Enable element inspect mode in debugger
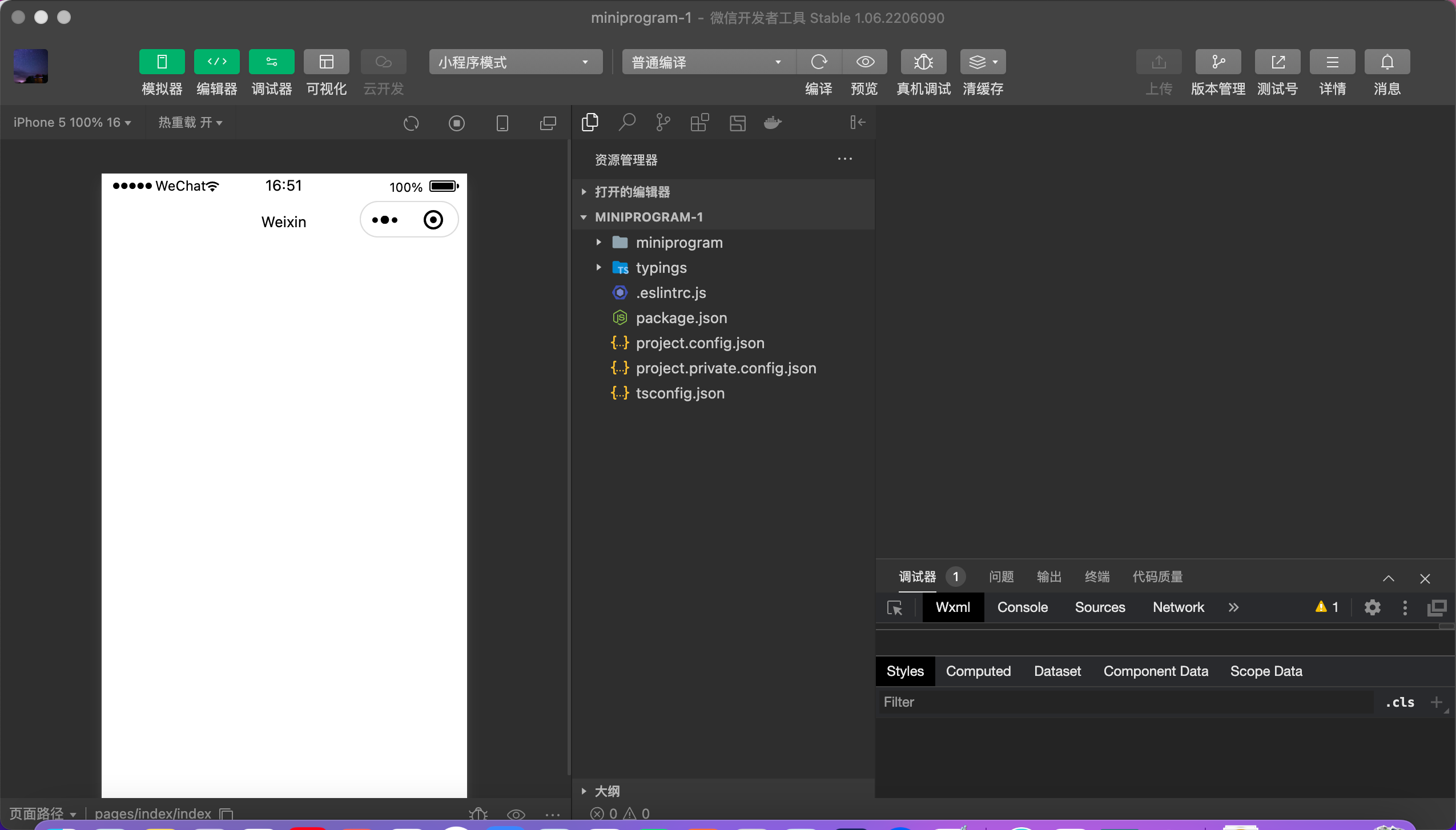 [895, 607]
